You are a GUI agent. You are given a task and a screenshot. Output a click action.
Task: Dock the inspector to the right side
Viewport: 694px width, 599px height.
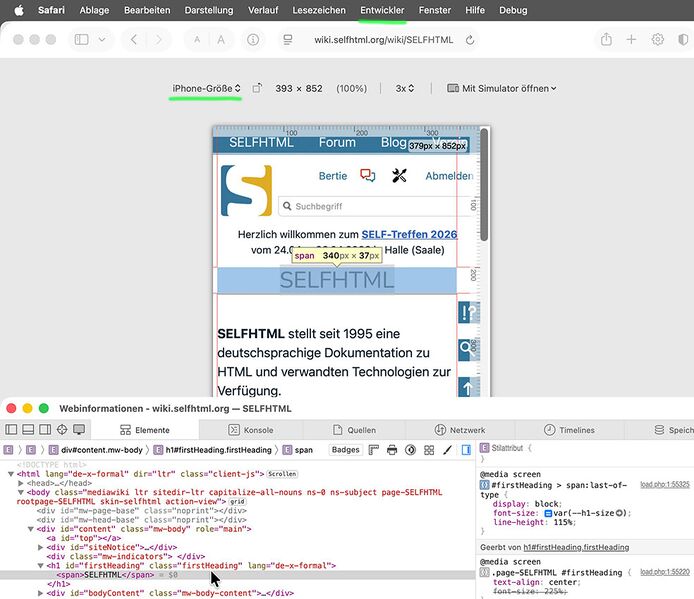point(45,429)
